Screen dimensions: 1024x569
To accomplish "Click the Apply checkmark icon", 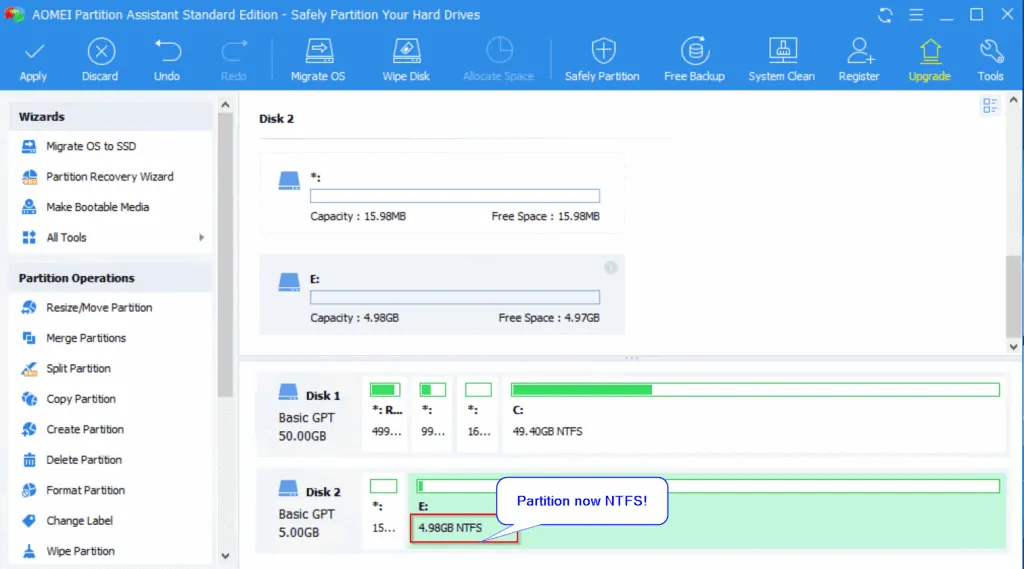I will [33, 52].
